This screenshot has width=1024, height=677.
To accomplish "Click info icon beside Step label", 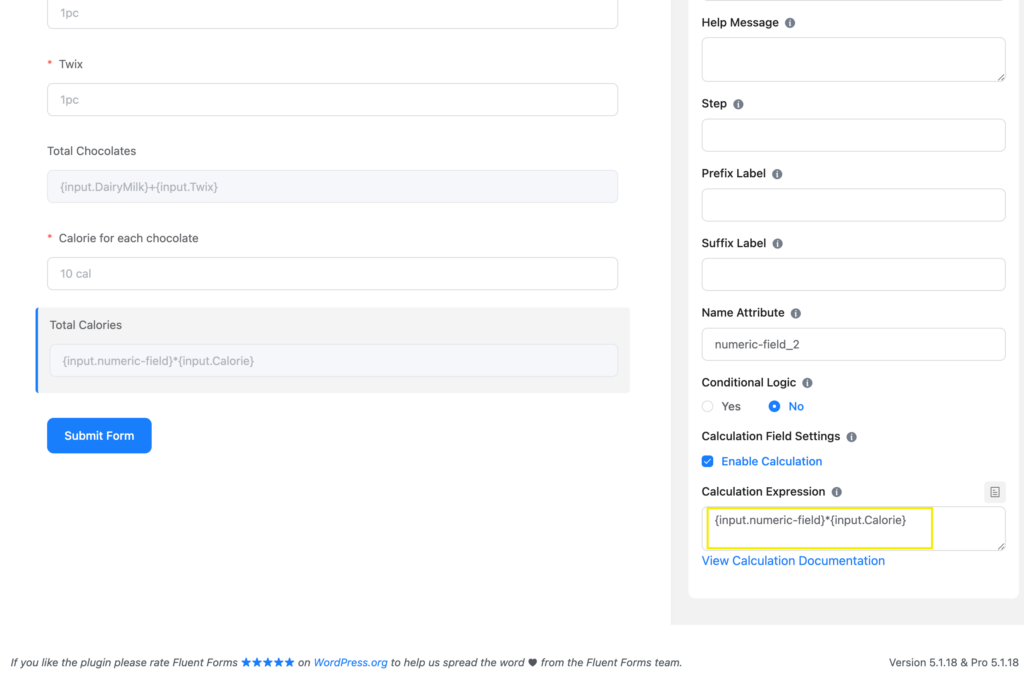I will click(738, 104).
